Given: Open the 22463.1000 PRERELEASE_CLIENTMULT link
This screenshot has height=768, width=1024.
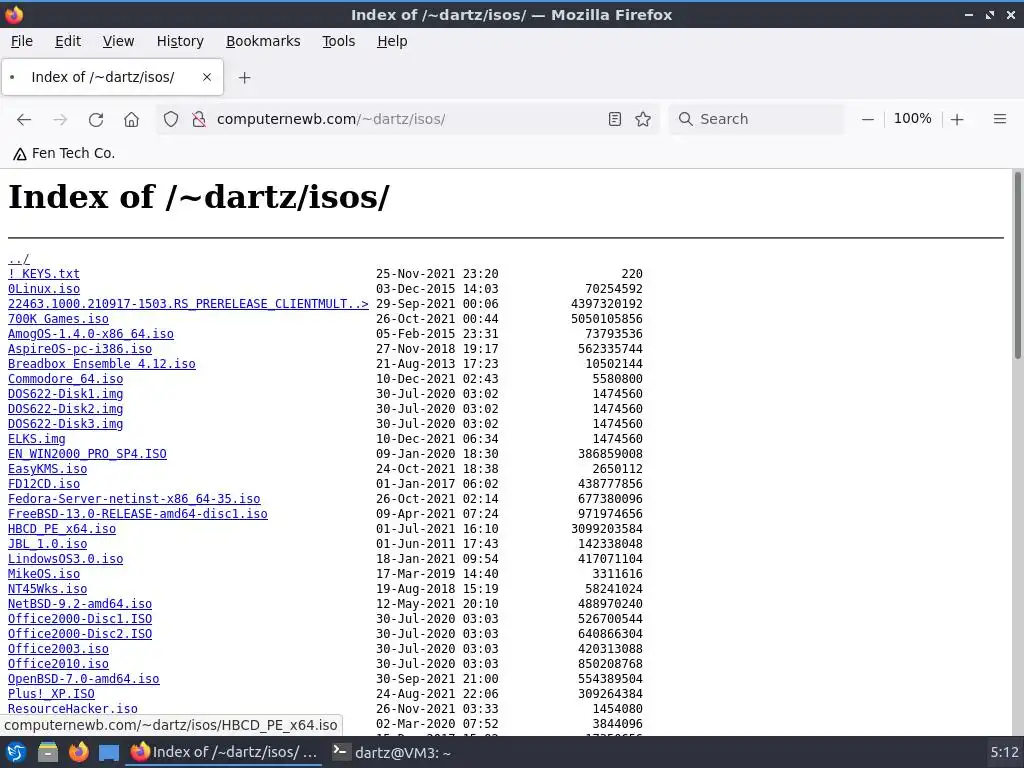Looking at the screenshot, I should (188, 304).
